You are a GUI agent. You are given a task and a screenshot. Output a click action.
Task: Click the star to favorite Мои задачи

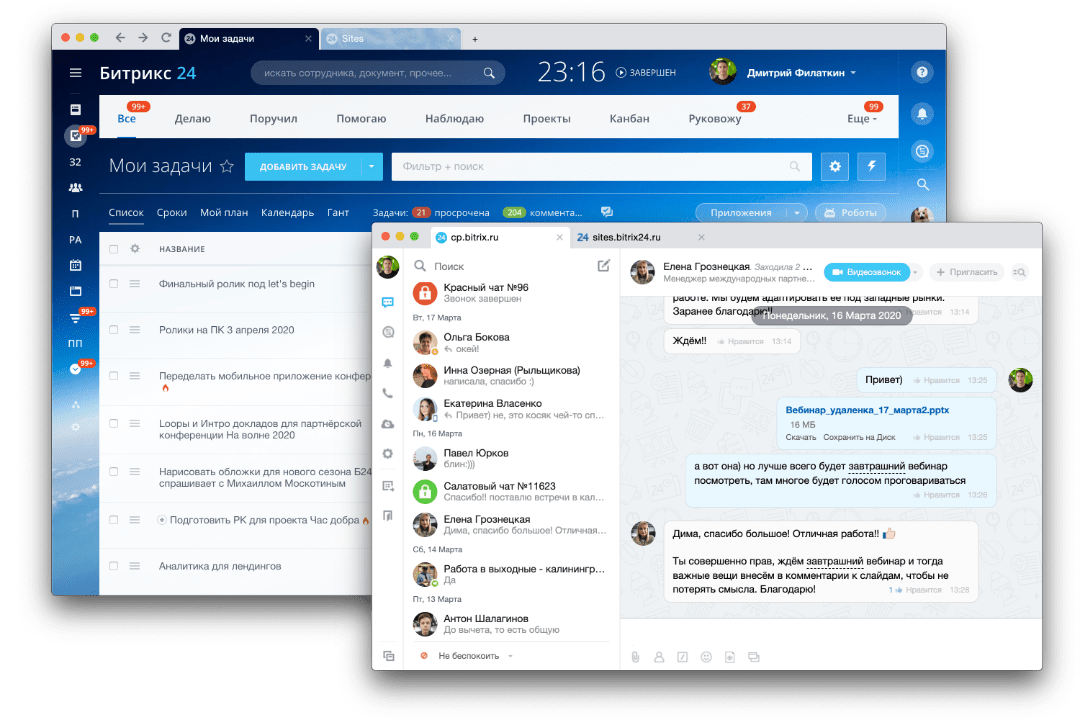coord(227,166)
